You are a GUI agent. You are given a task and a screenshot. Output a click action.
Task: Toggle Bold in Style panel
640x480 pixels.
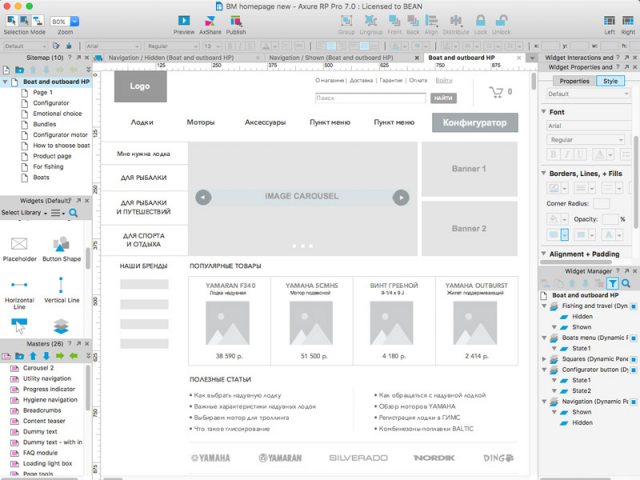(553, 154)
